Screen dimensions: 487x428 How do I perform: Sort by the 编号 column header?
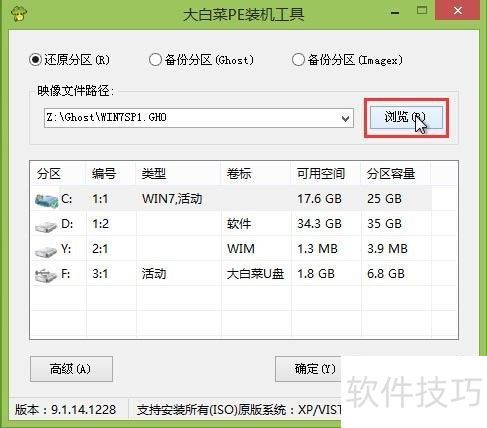(x=104, y=174)
